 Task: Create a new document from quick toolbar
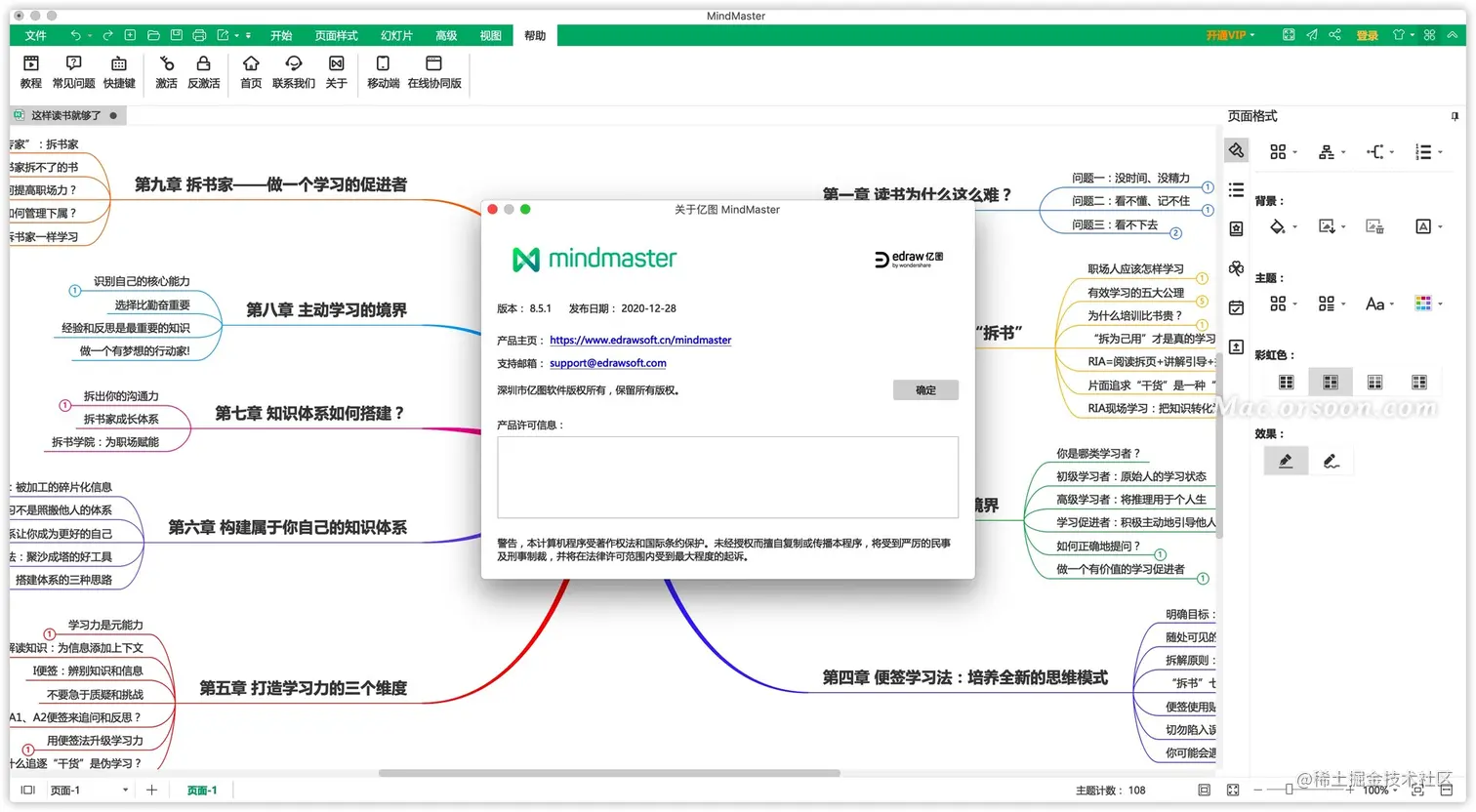(130, 35)
